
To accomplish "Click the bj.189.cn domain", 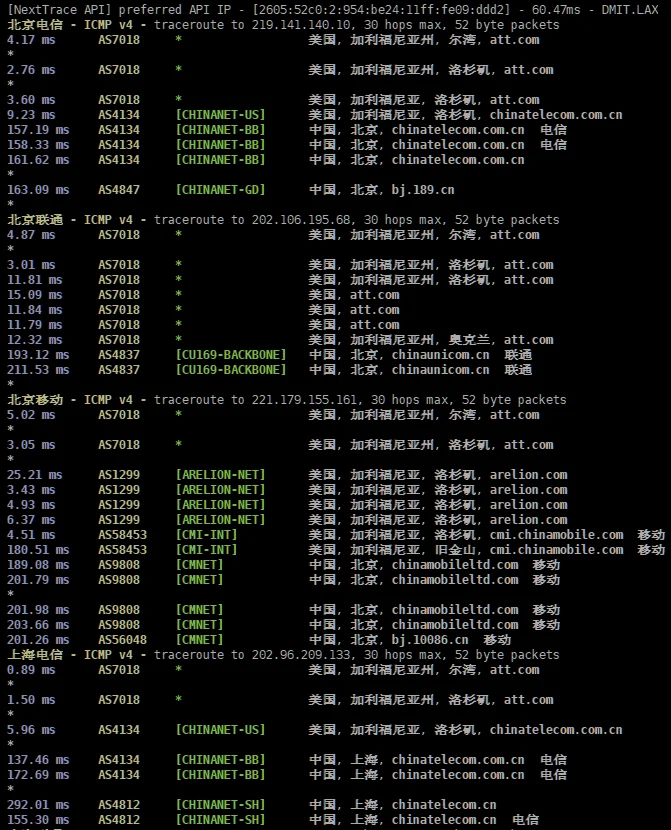I will coord(423,190).
